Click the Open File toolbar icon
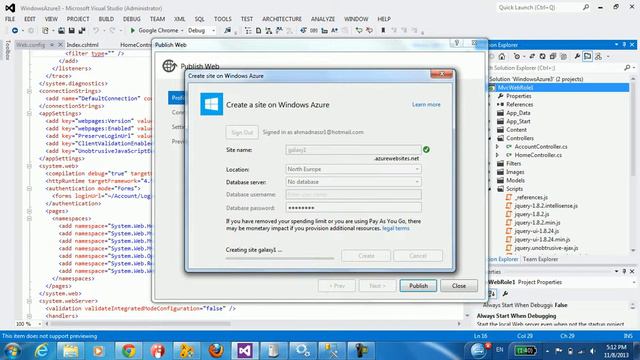This screenshot has width=640, height=360. (x=61, y=31)
